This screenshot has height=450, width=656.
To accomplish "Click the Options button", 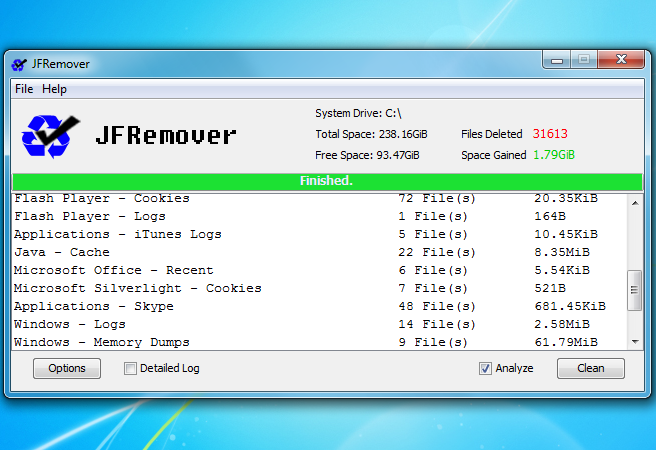I will tap(67, 368).
